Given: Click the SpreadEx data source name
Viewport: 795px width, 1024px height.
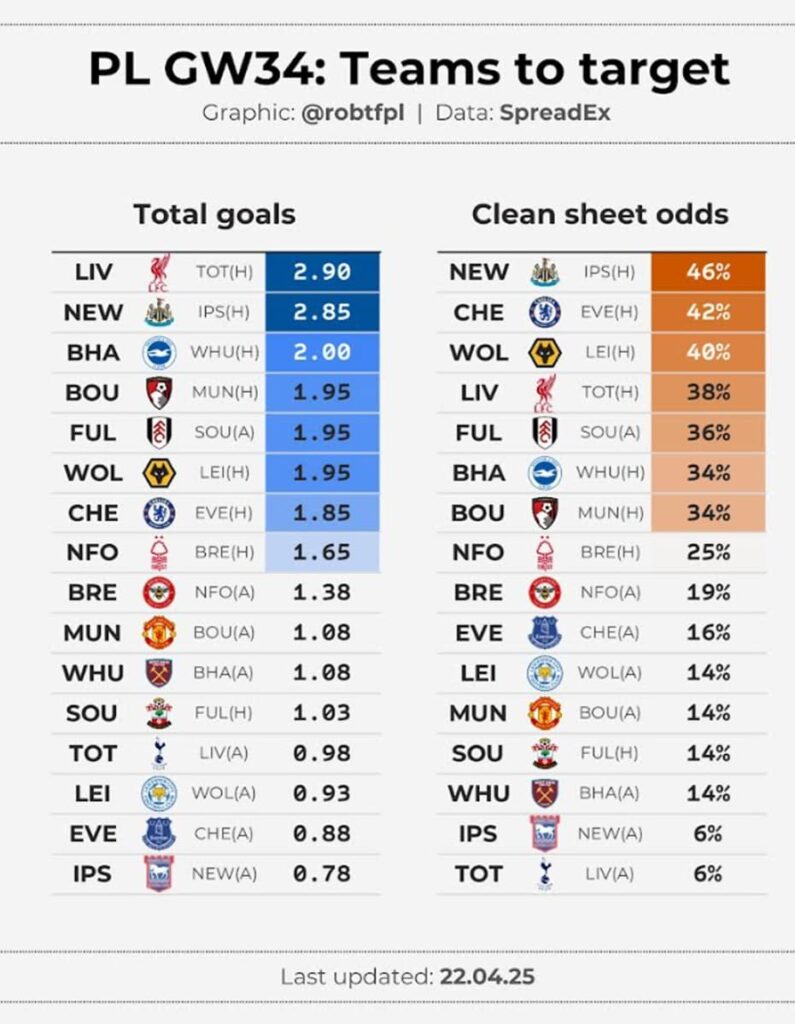Looking at the screenshot, I should click(555, 113).
